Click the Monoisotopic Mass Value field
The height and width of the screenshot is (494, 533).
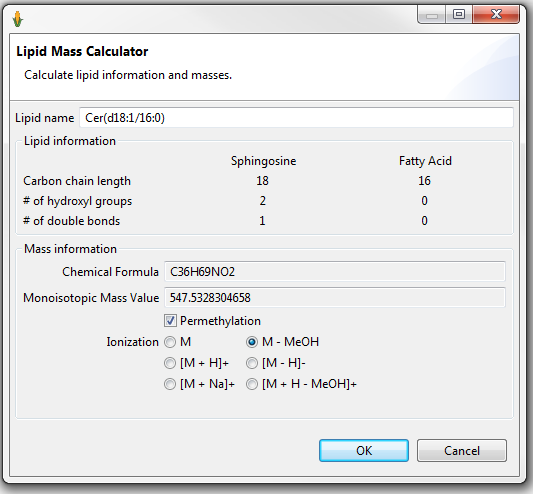tap(335, 298)
